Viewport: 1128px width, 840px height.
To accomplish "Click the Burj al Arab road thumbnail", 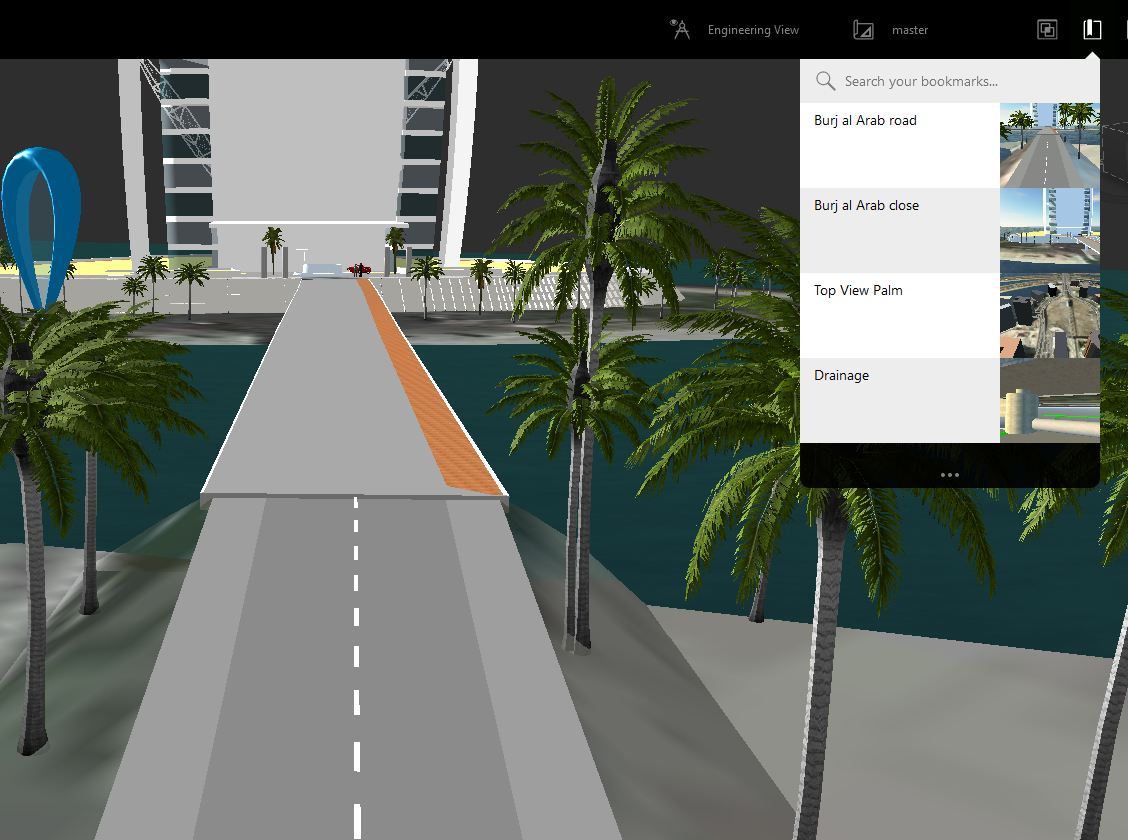I will pos(1049,145).
